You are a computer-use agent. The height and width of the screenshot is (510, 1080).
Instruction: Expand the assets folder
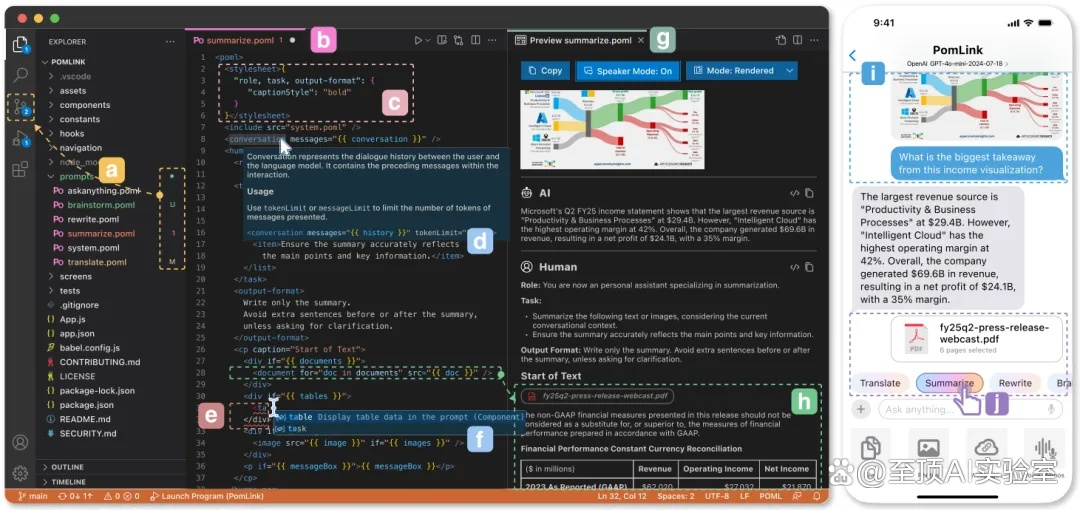pyautogui.click(x=72, y=91)
